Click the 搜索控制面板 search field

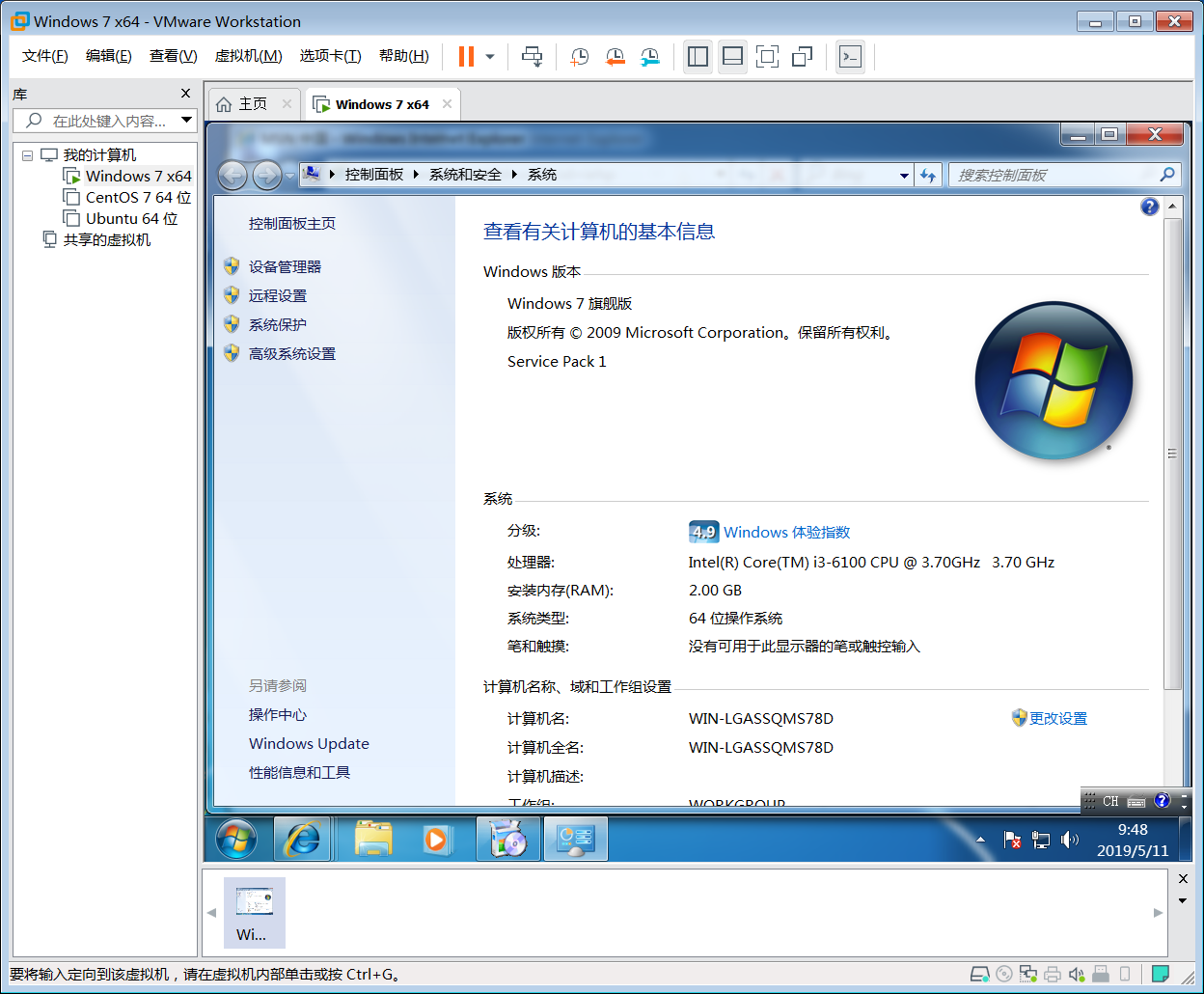click(1056, 175)
